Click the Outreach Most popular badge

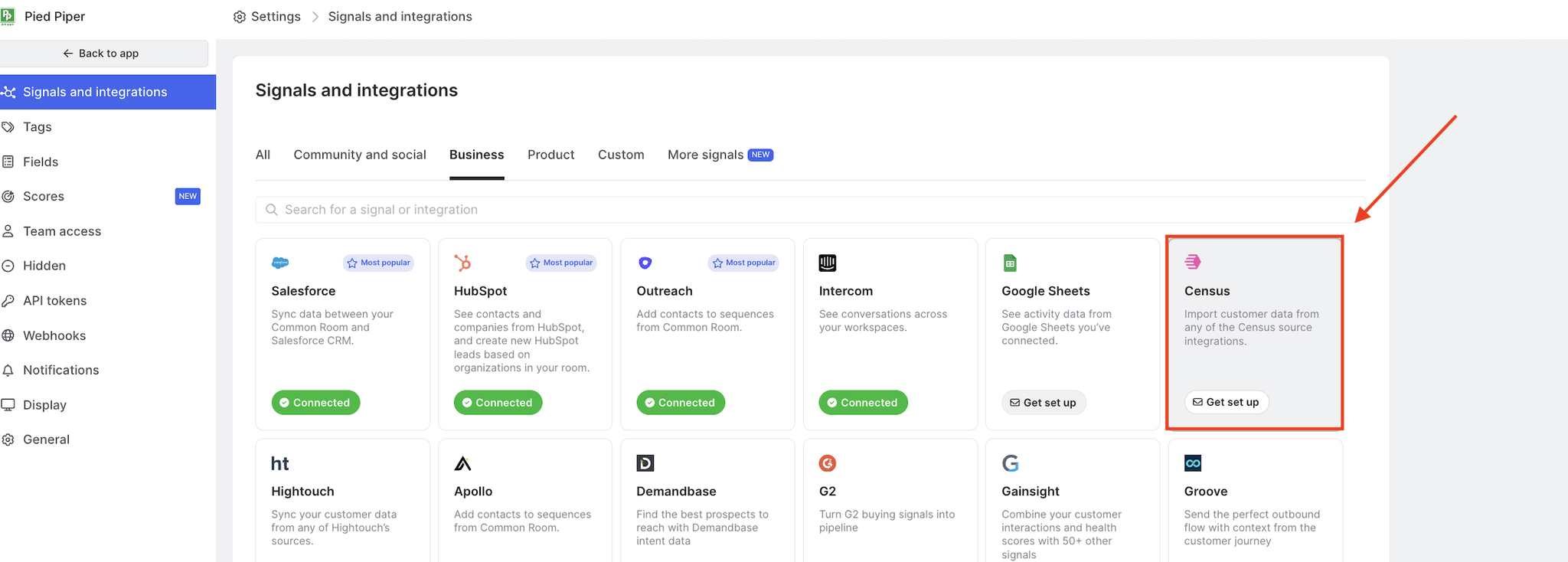(743, 263)
